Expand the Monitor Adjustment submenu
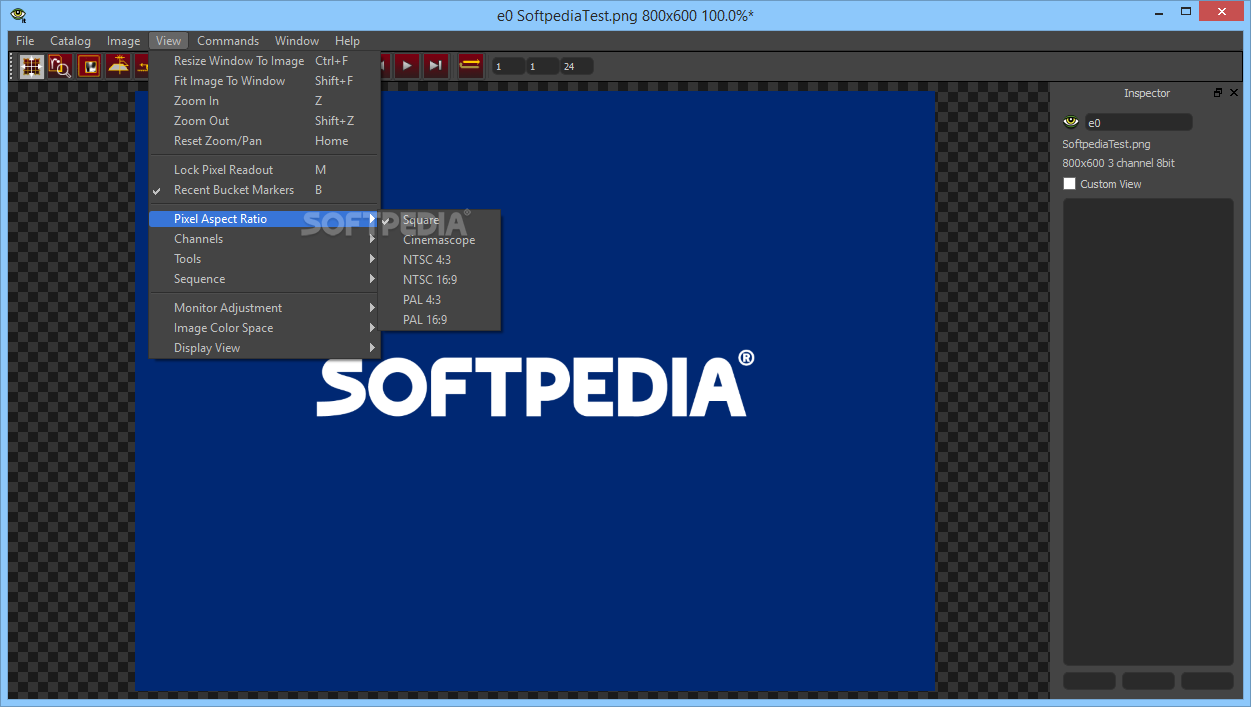The height and width of the screenshot is (707, 1251). tap(264, 308)
